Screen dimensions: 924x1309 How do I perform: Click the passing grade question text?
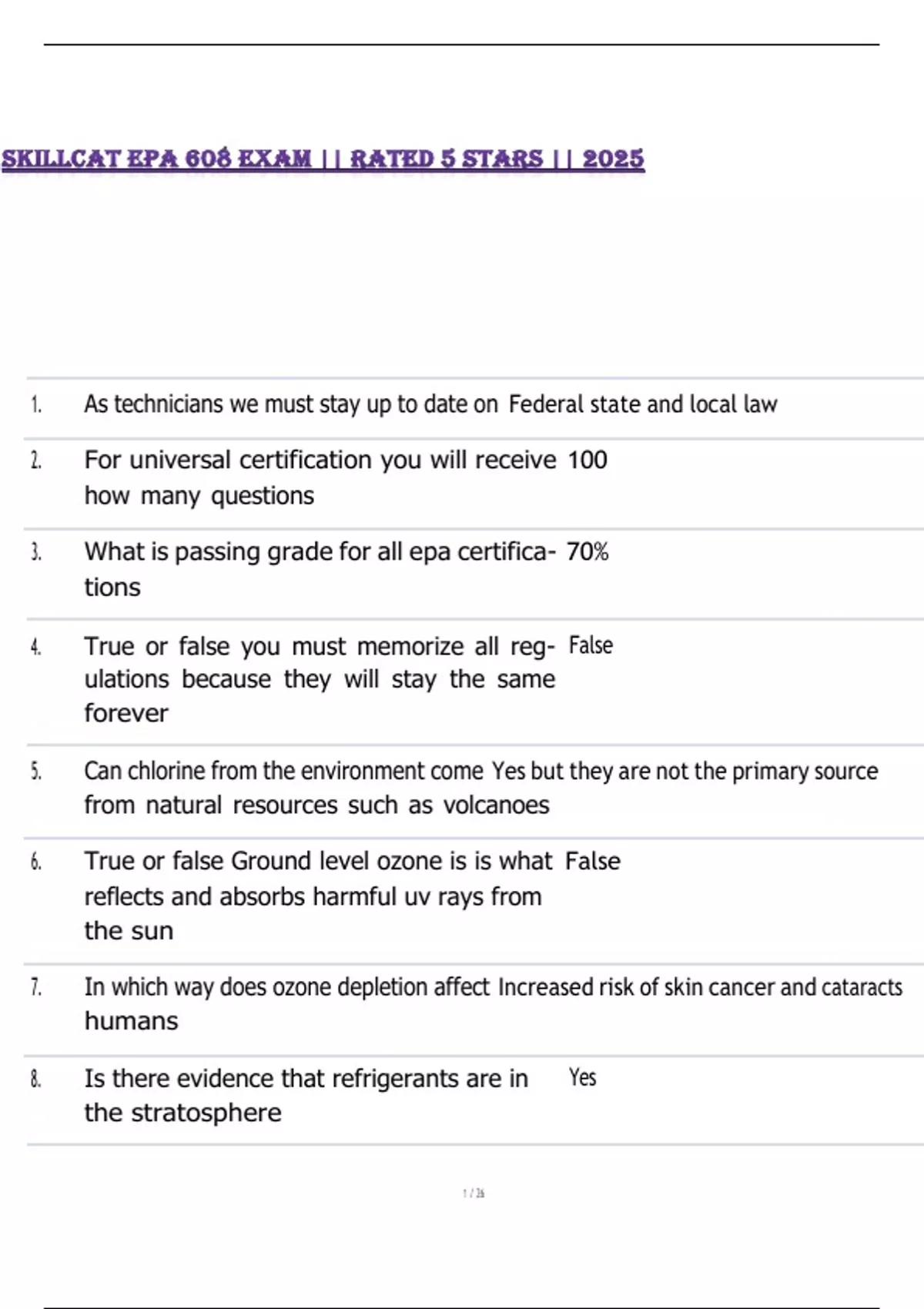click(x=320, y=569)
